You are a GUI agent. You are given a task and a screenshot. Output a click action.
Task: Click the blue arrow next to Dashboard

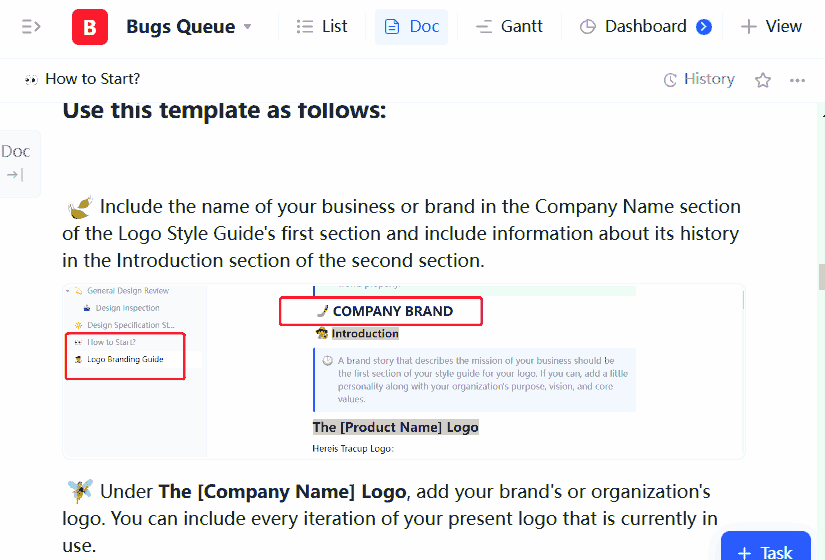click(704, 27)
